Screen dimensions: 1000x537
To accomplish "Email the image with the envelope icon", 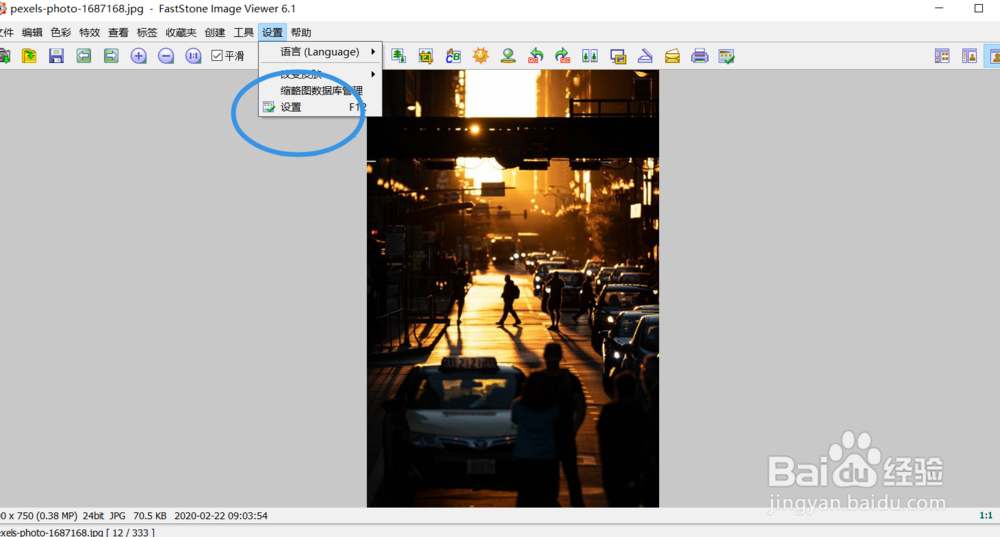I will point(672,56).
